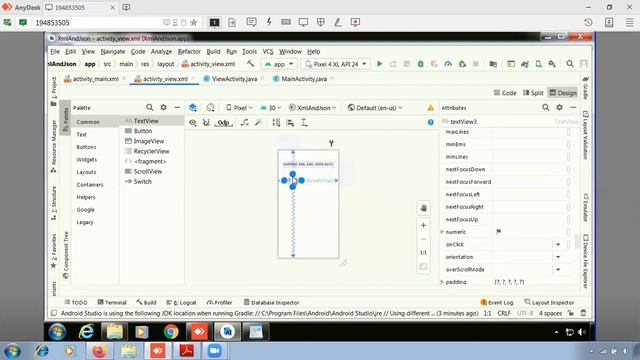Minimize the Attributes panel with minus icon
Screen dimensions: 640x360
(573, 107)
